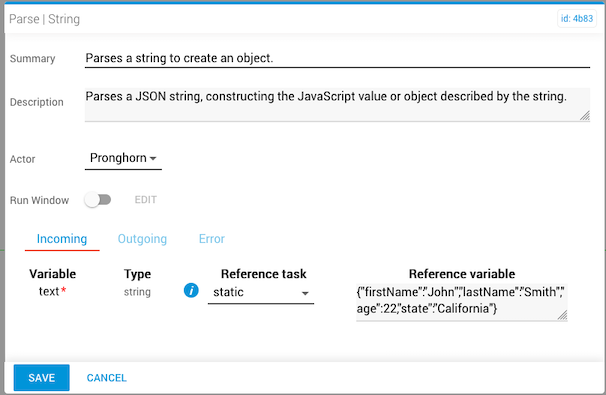Switch to the Incoming tab
Image resolution: width=606 pixels, height=395 pixels.
pyautogui.click(x=62, y=239)
